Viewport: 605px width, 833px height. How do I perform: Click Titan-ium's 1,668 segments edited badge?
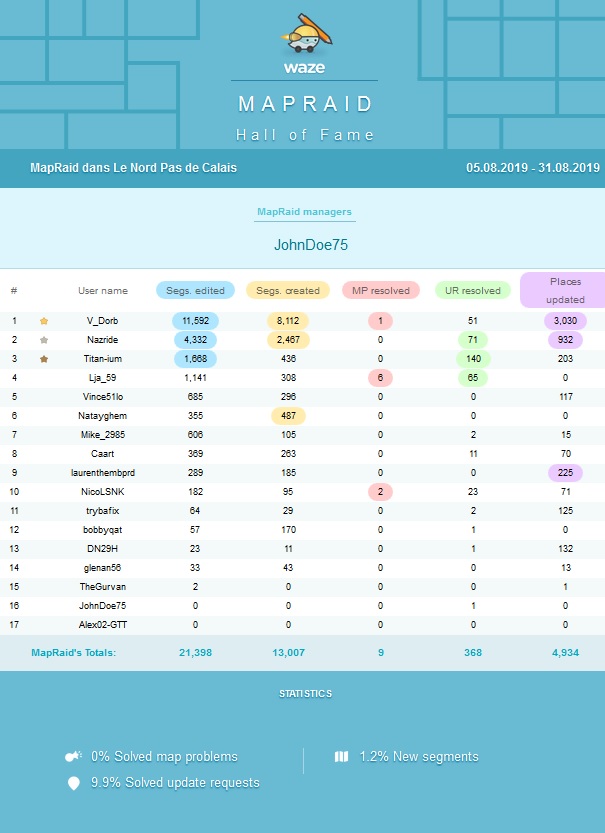click(195, 359)
